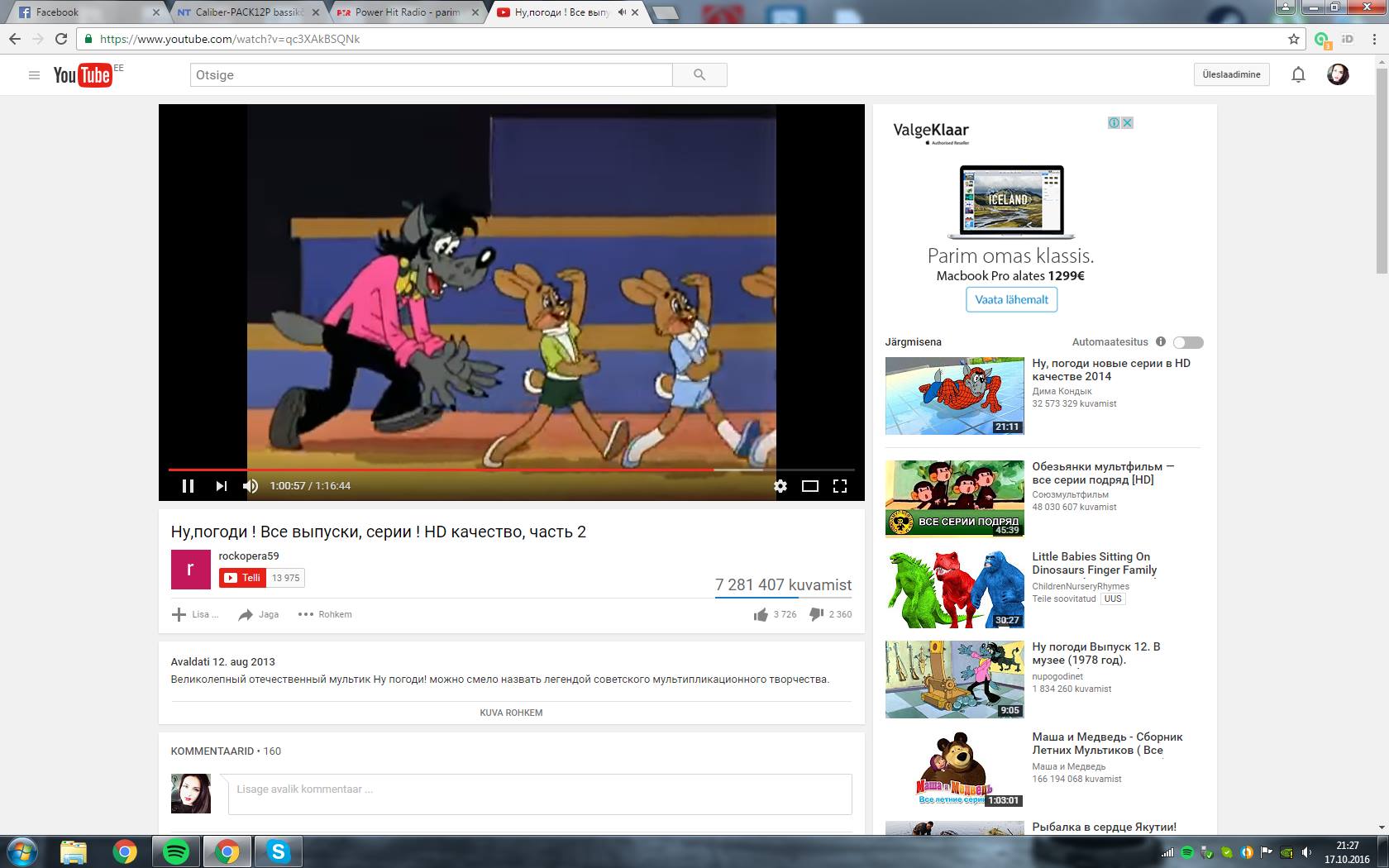Switch to theater mode view
This screenshot has width=1389, height=868.
[810, 486]
